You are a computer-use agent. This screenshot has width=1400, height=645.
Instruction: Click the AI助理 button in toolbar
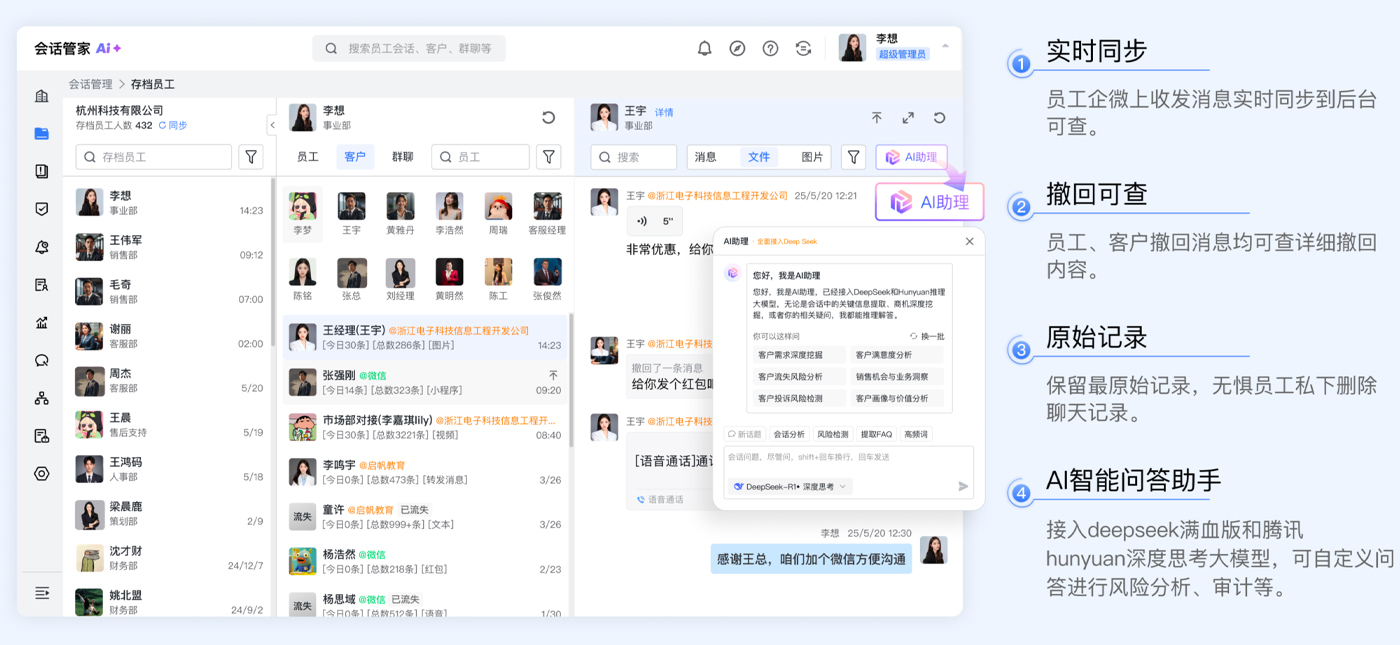pyautogui.click(x=911, y=157)
